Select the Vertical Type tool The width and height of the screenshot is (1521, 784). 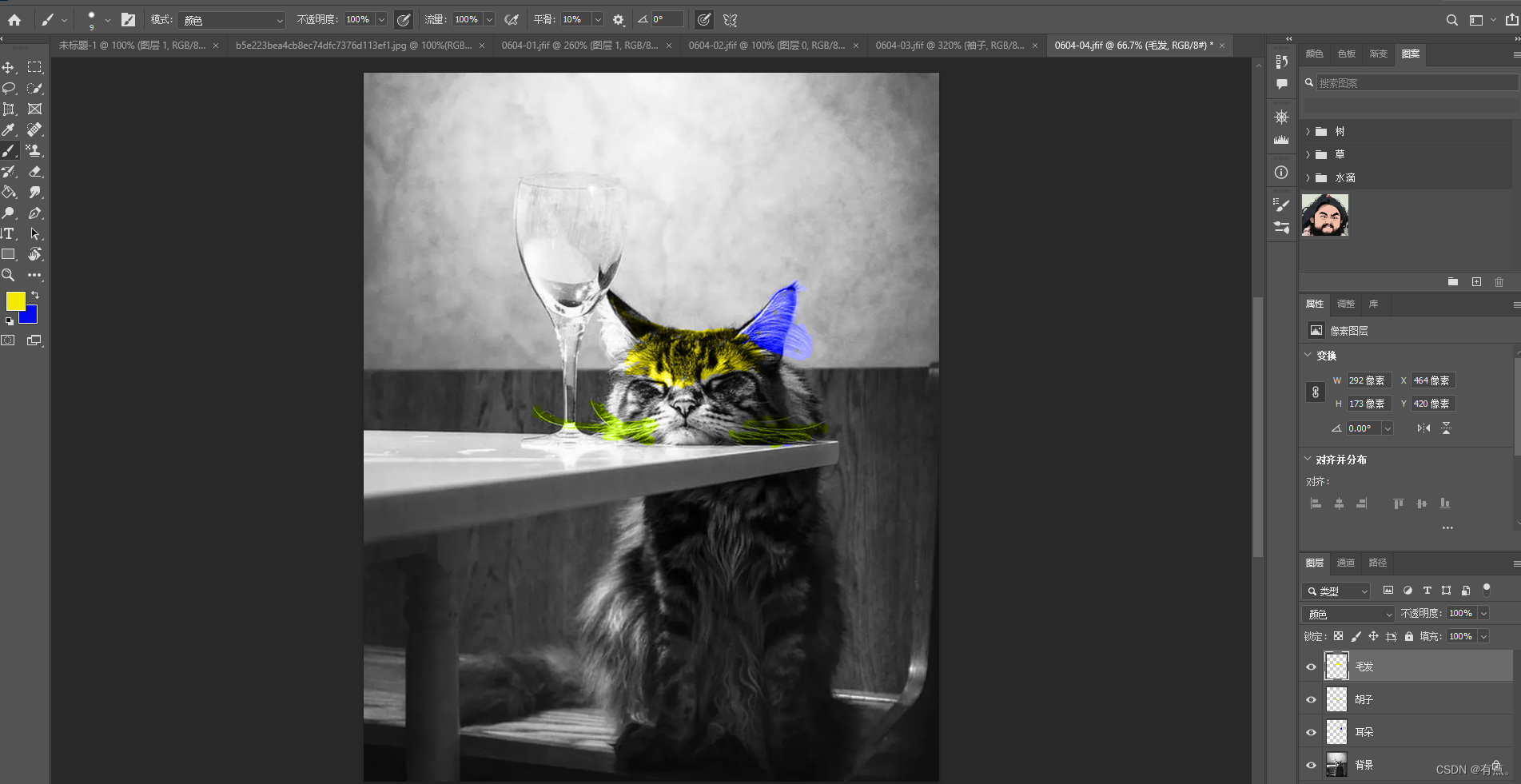point(9,234)
